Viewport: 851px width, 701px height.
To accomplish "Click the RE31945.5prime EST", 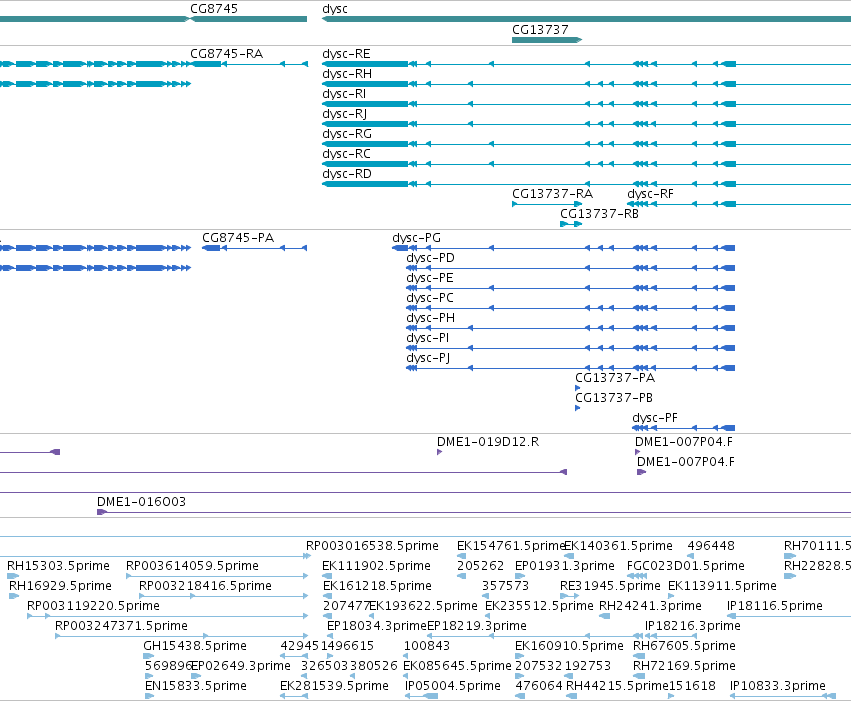I will [610, 586].
